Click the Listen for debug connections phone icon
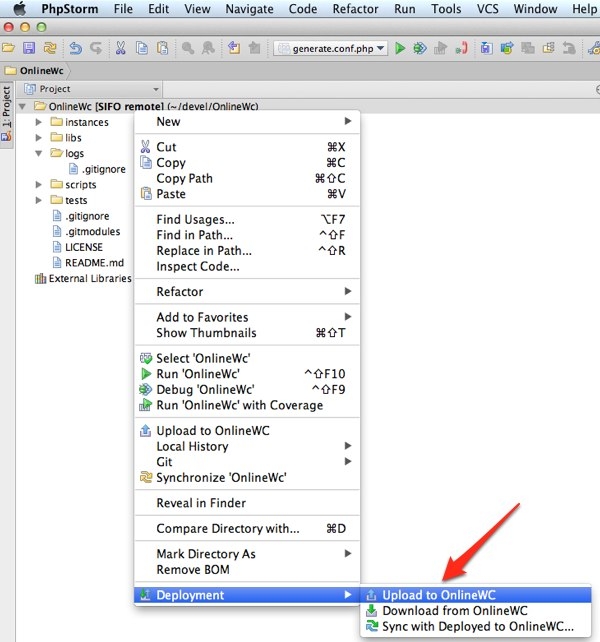The height and width of the screenshot is (642, 600). 462,48
